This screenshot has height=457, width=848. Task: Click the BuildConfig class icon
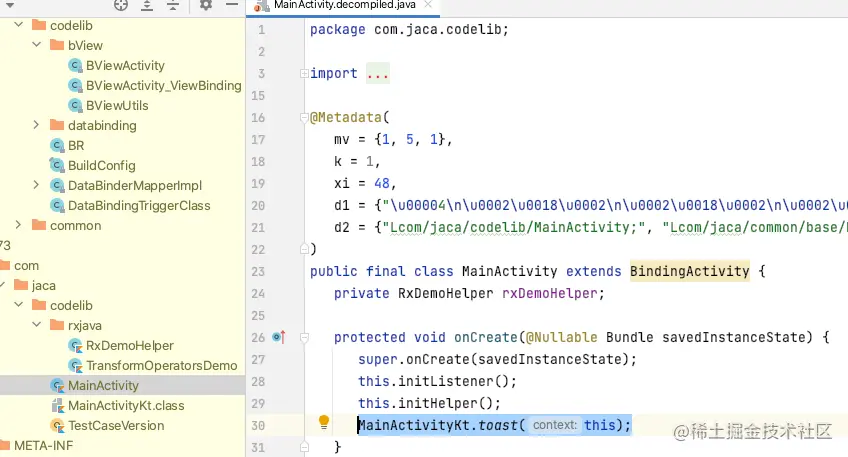(57, 165)
